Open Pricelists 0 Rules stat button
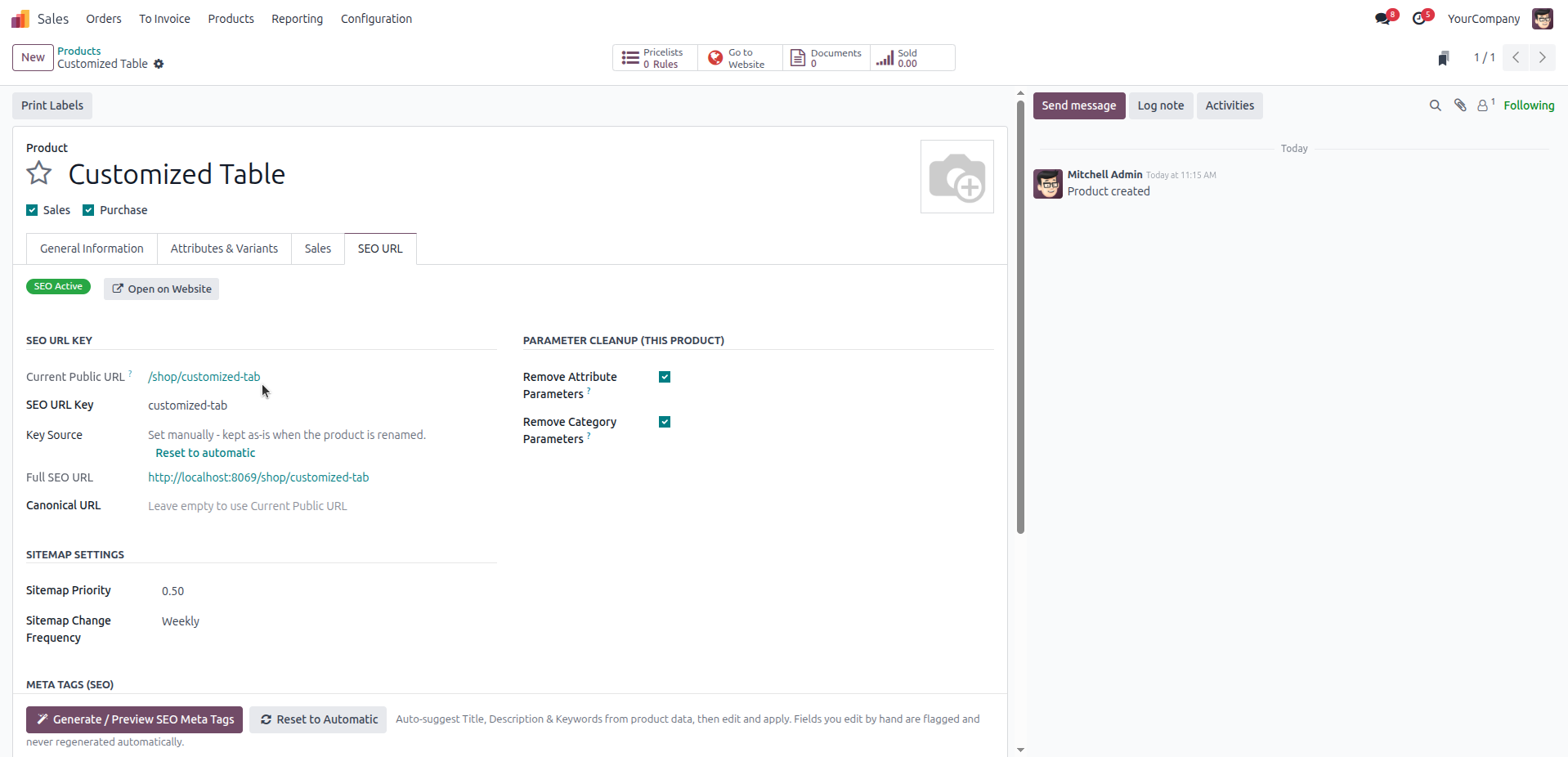 point(655,58)
